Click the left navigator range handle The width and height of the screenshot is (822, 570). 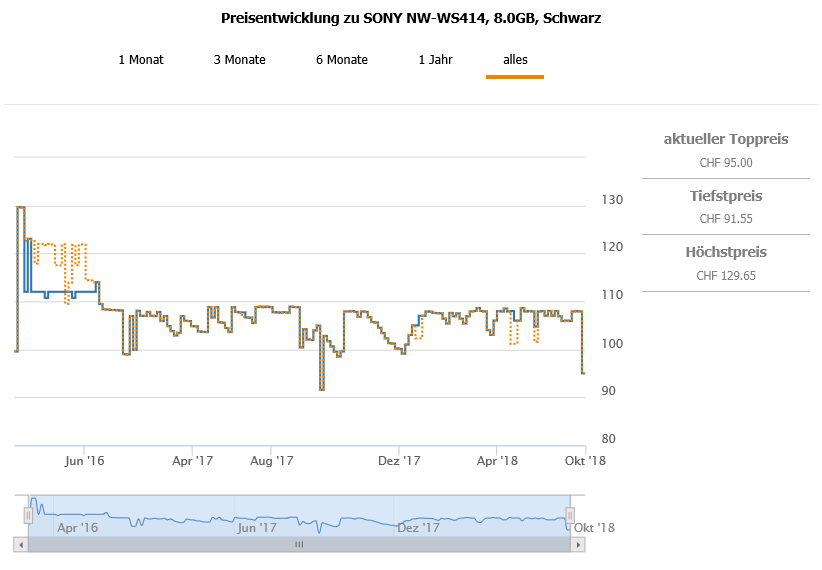[29, 515]
